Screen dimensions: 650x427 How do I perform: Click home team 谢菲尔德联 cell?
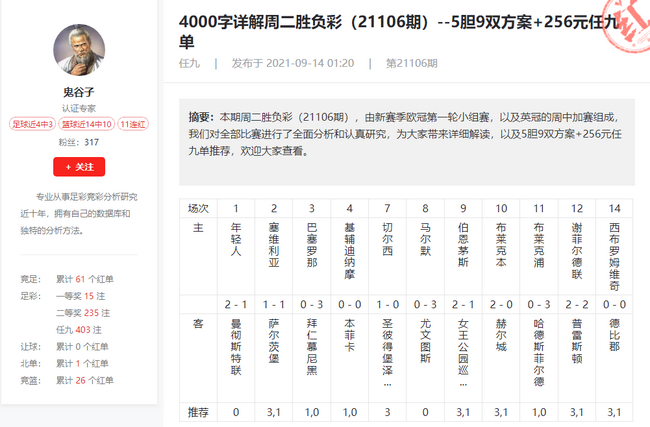click(577, 257)
